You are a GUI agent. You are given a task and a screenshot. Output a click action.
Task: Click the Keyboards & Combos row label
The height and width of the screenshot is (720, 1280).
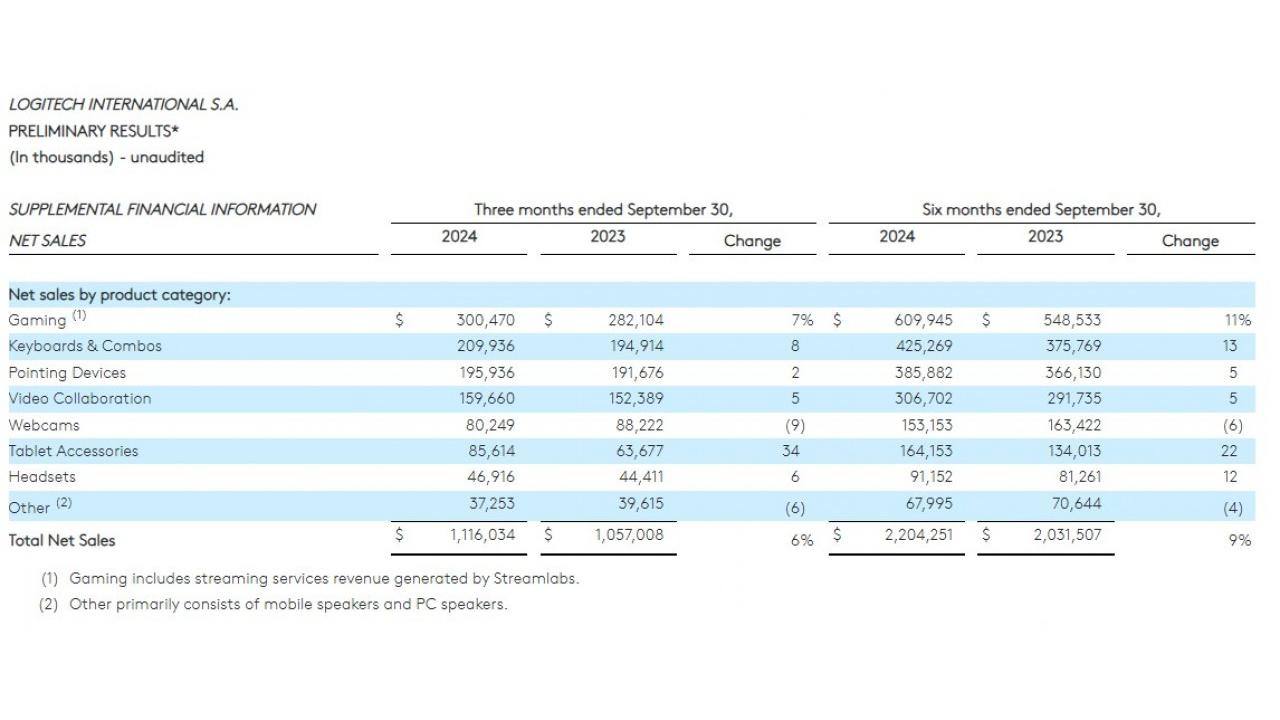coord(85,346)
